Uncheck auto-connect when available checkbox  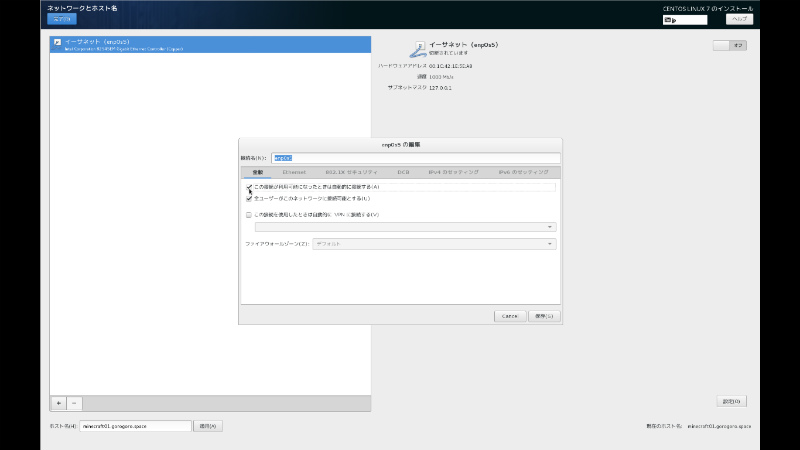point(249,187)
